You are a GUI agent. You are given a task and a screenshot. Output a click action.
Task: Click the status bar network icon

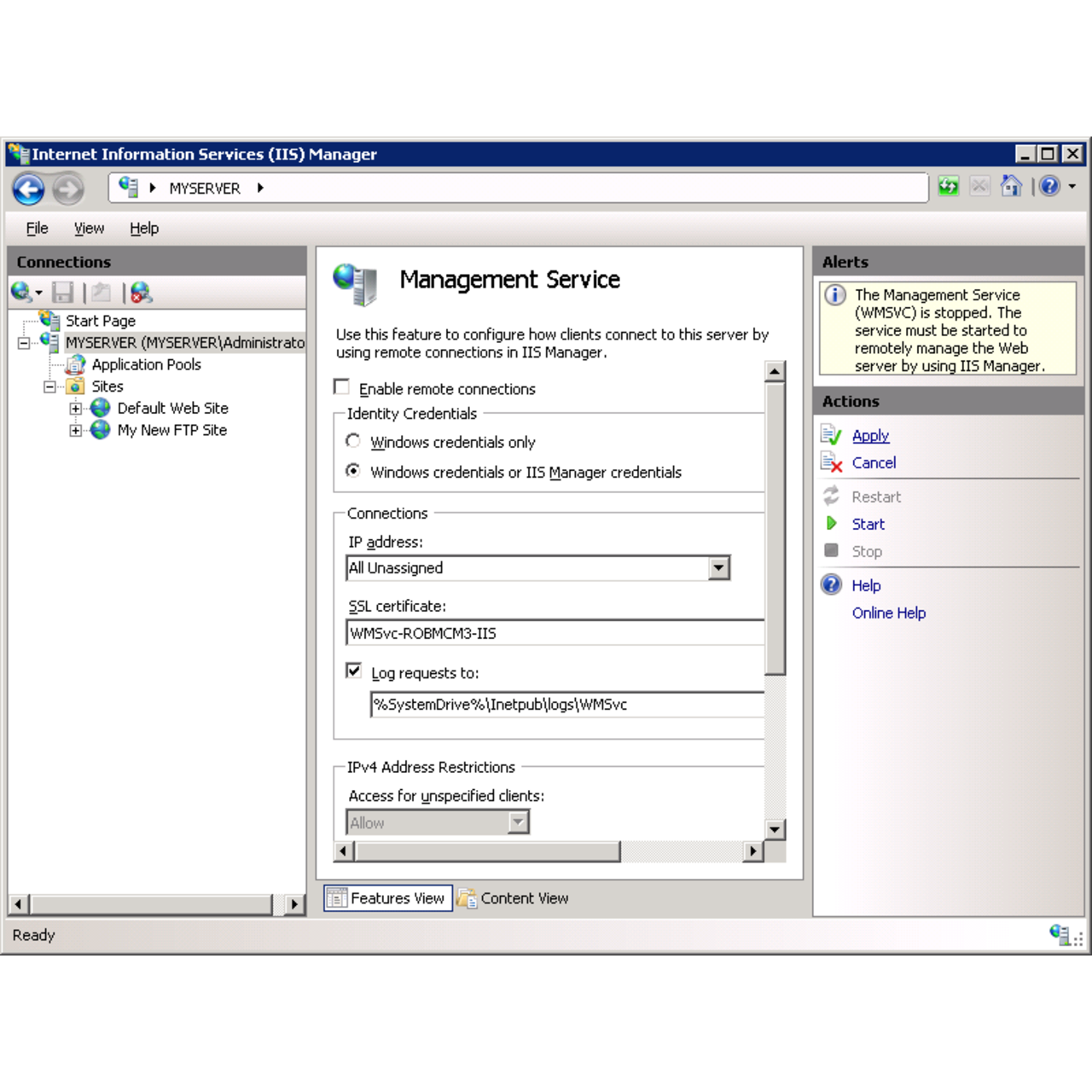[x=1060, y=934]
